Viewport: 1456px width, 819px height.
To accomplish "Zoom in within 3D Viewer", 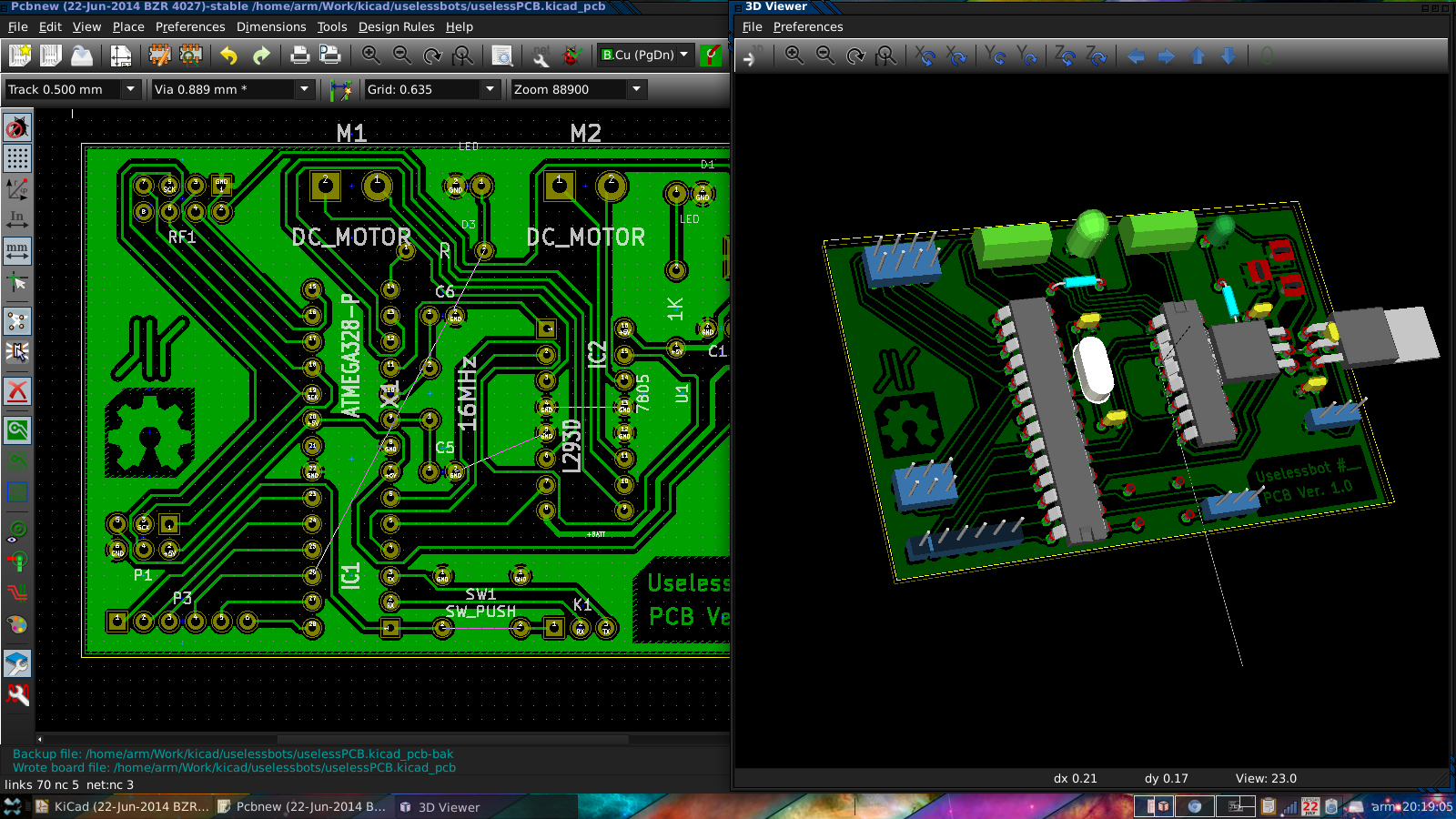I will pyautogui.click(x=794, y=56).
